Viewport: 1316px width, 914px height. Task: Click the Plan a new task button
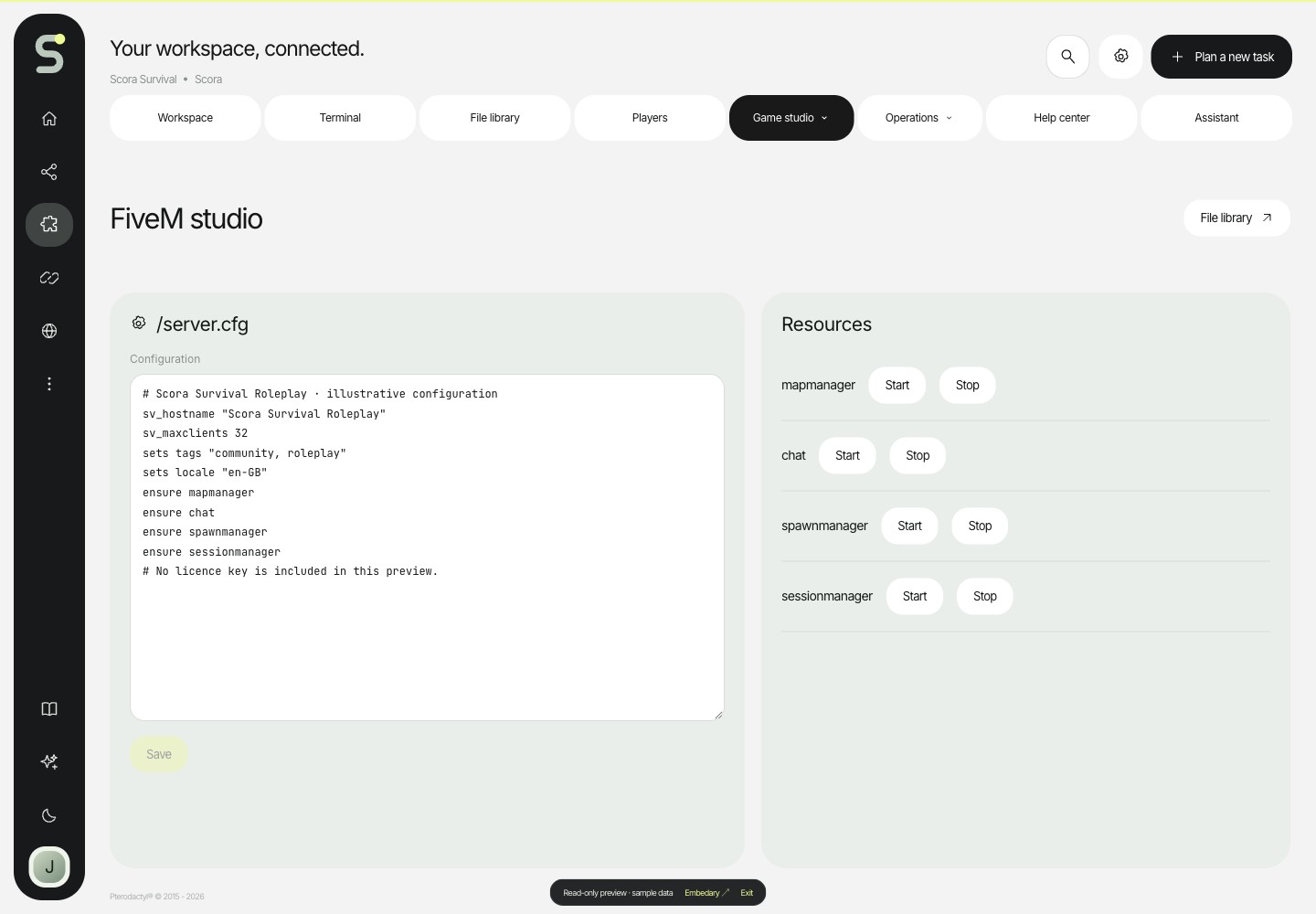1221,57
